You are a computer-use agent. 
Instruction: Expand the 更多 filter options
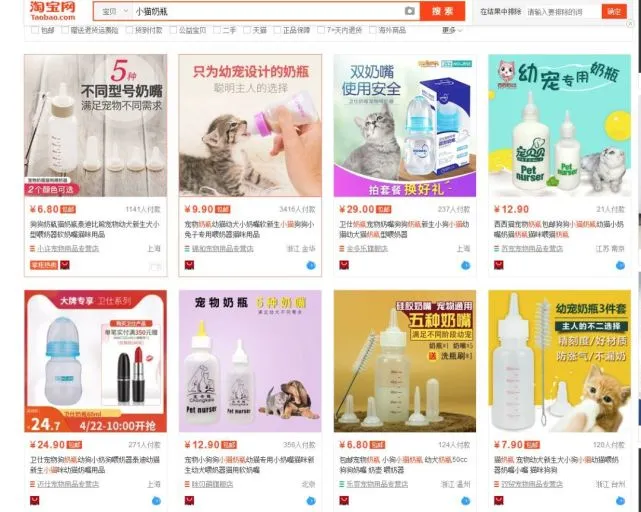coord(452,30)
